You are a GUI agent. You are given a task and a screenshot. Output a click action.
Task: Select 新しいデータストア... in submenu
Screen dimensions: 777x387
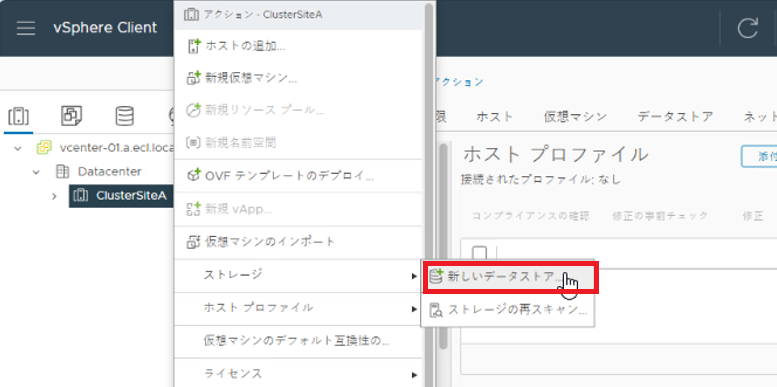coord(510,276)
